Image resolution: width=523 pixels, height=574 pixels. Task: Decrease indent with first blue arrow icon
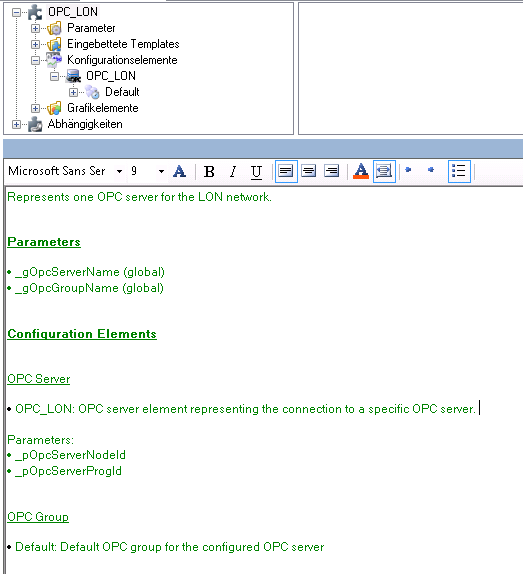click(x=408, y=170)
